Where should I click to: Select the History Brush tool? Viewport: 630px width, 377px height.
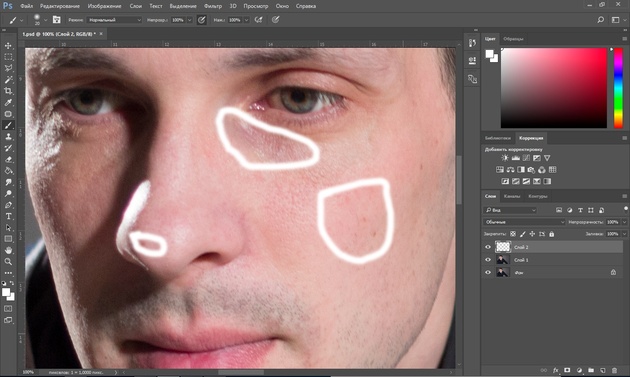pyautogui.click(x=8, y=148)
